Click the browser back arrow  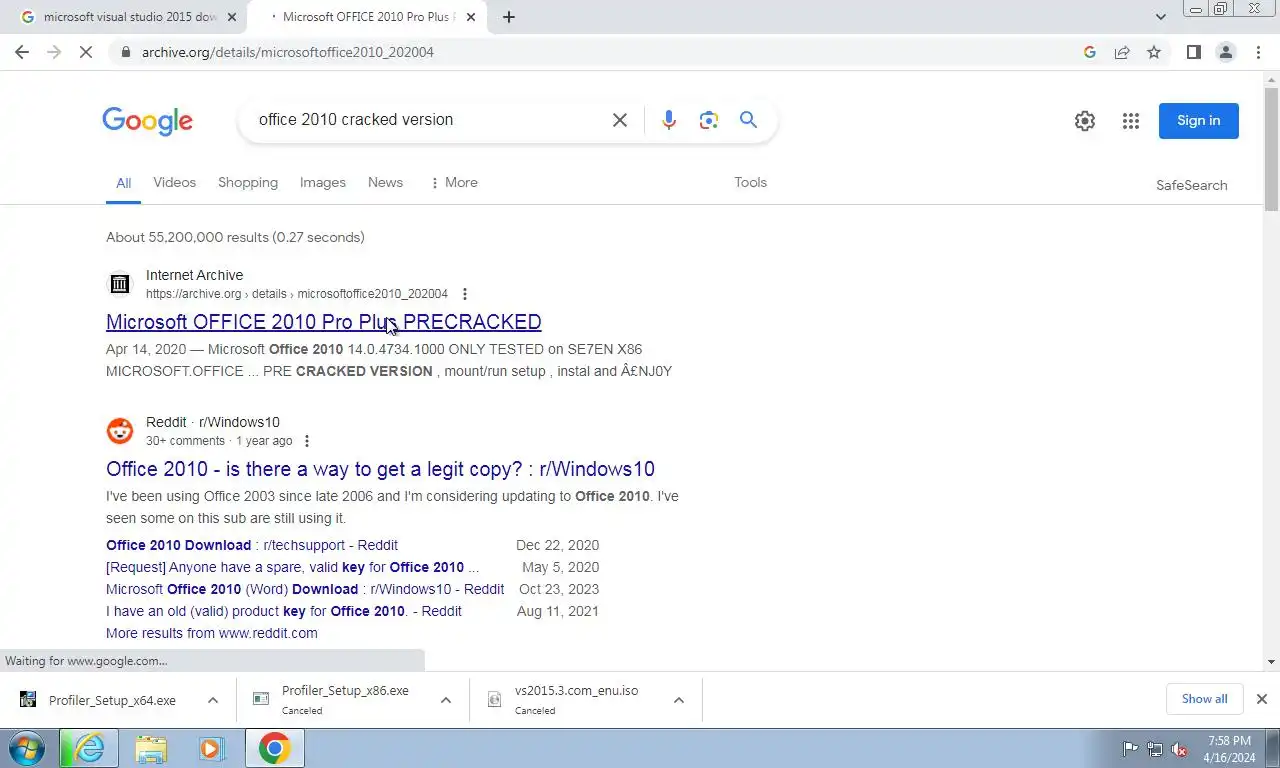pyautogui.click(x=22, y=52)
